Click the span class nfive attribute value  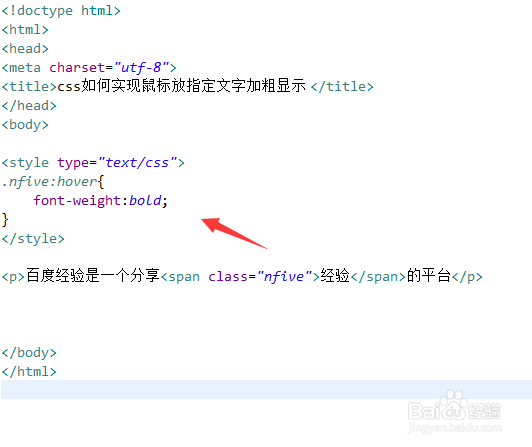(x=285, y=277)
